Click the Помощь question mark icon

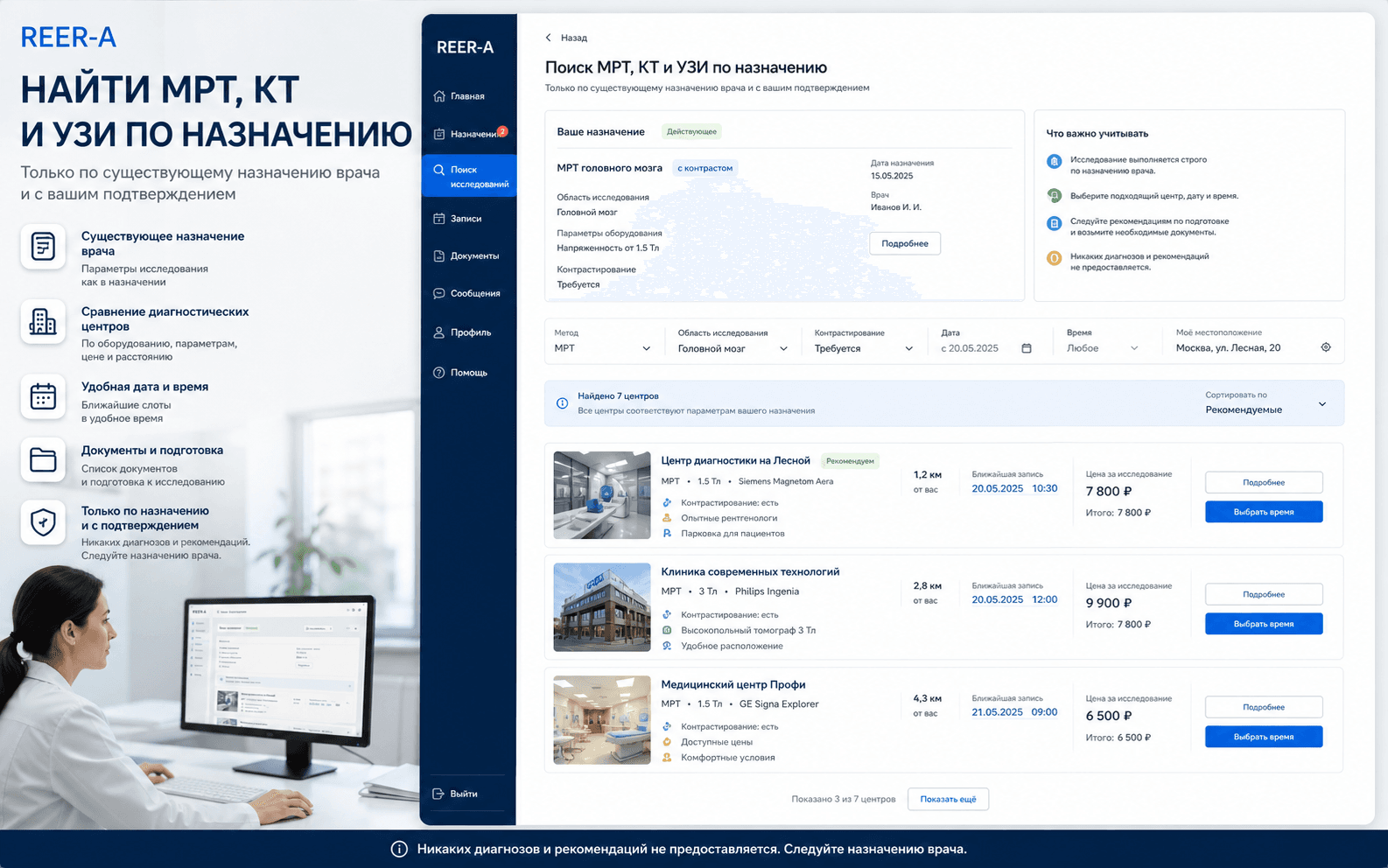click(x=439, y=373)
